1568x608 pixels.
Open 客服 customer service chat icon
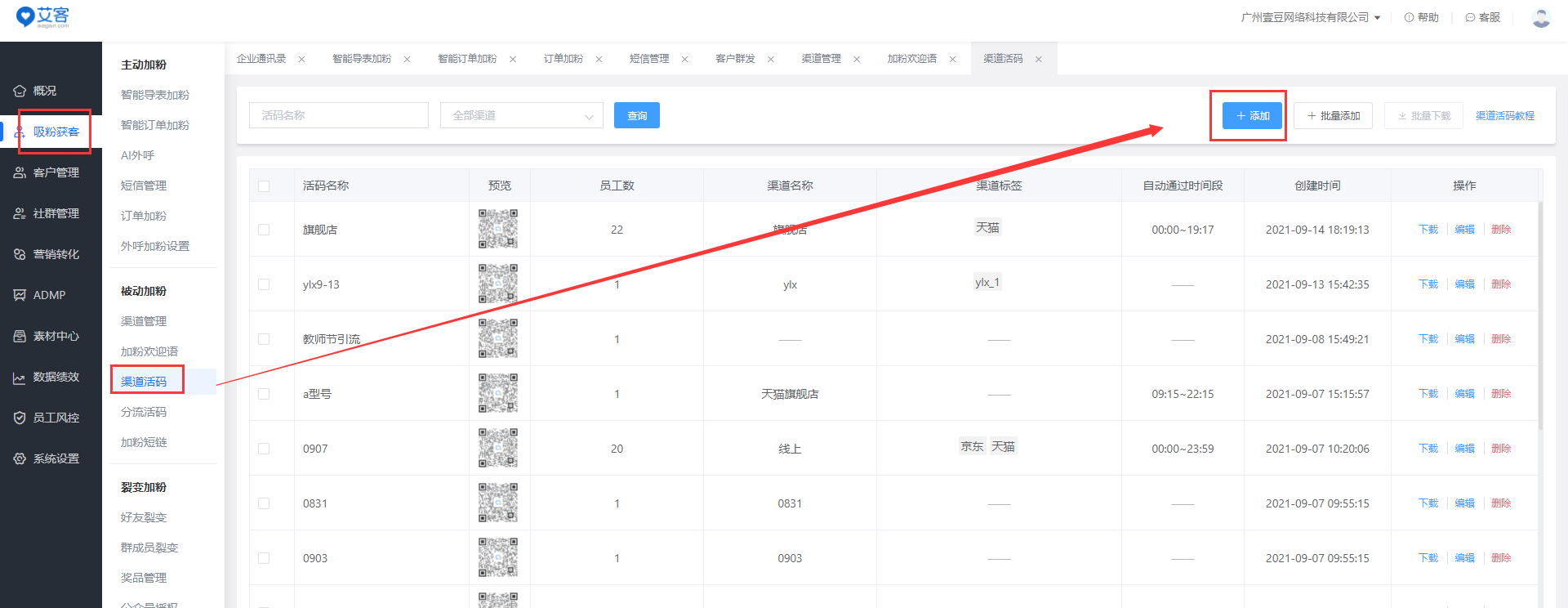[x=1470, y=17]
